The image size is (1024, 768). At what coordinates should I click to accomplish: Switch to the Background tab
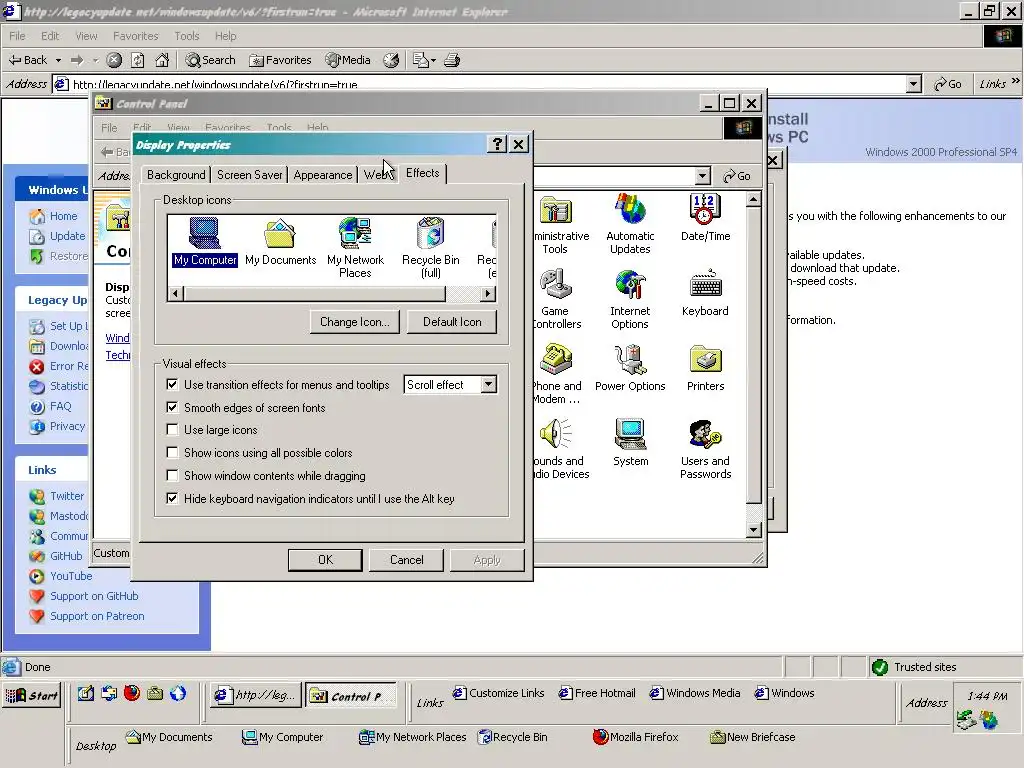tap(176, 174)
